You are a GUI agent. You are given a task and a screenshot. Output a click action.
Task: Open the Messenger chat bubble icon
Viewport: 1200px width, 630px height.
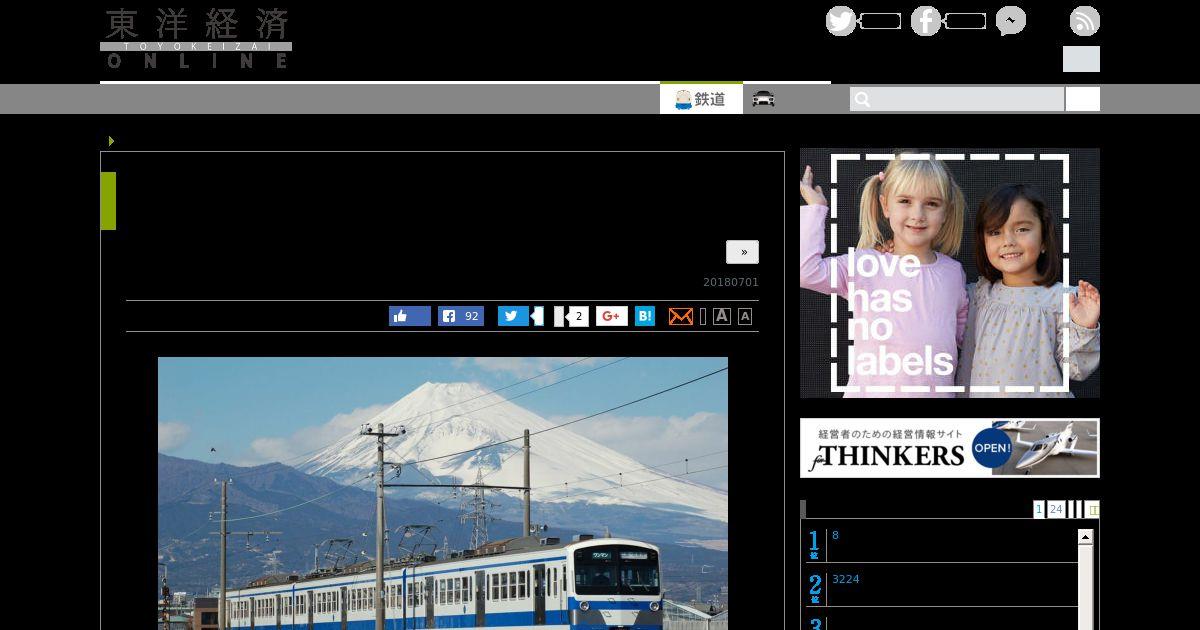[1011, 21]
